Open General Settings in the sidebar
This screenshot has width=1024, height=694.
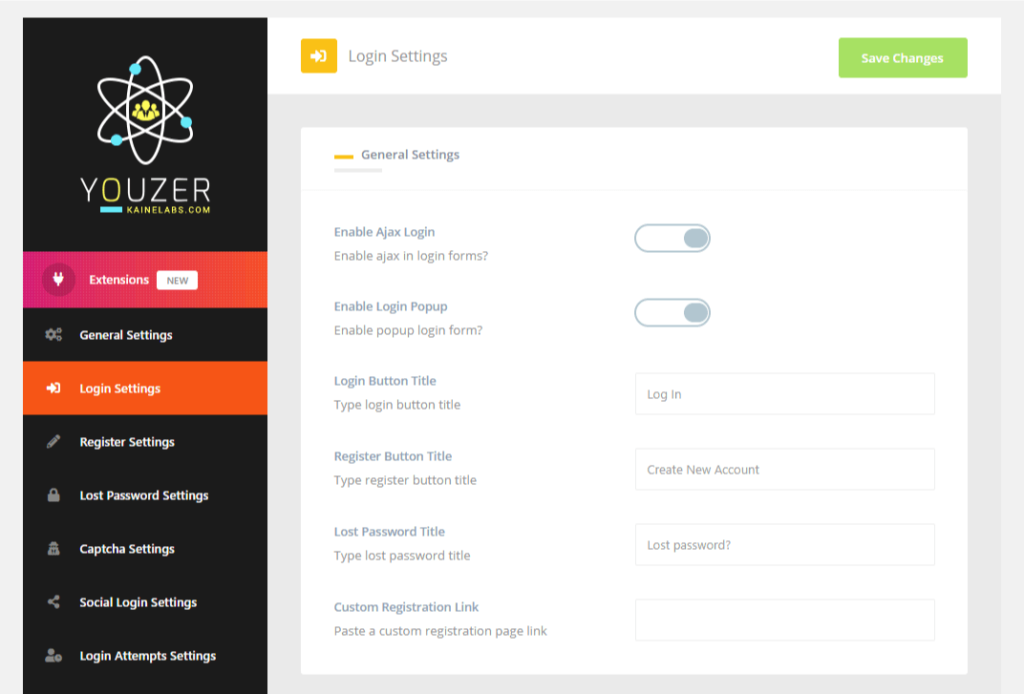click(145, 335)
